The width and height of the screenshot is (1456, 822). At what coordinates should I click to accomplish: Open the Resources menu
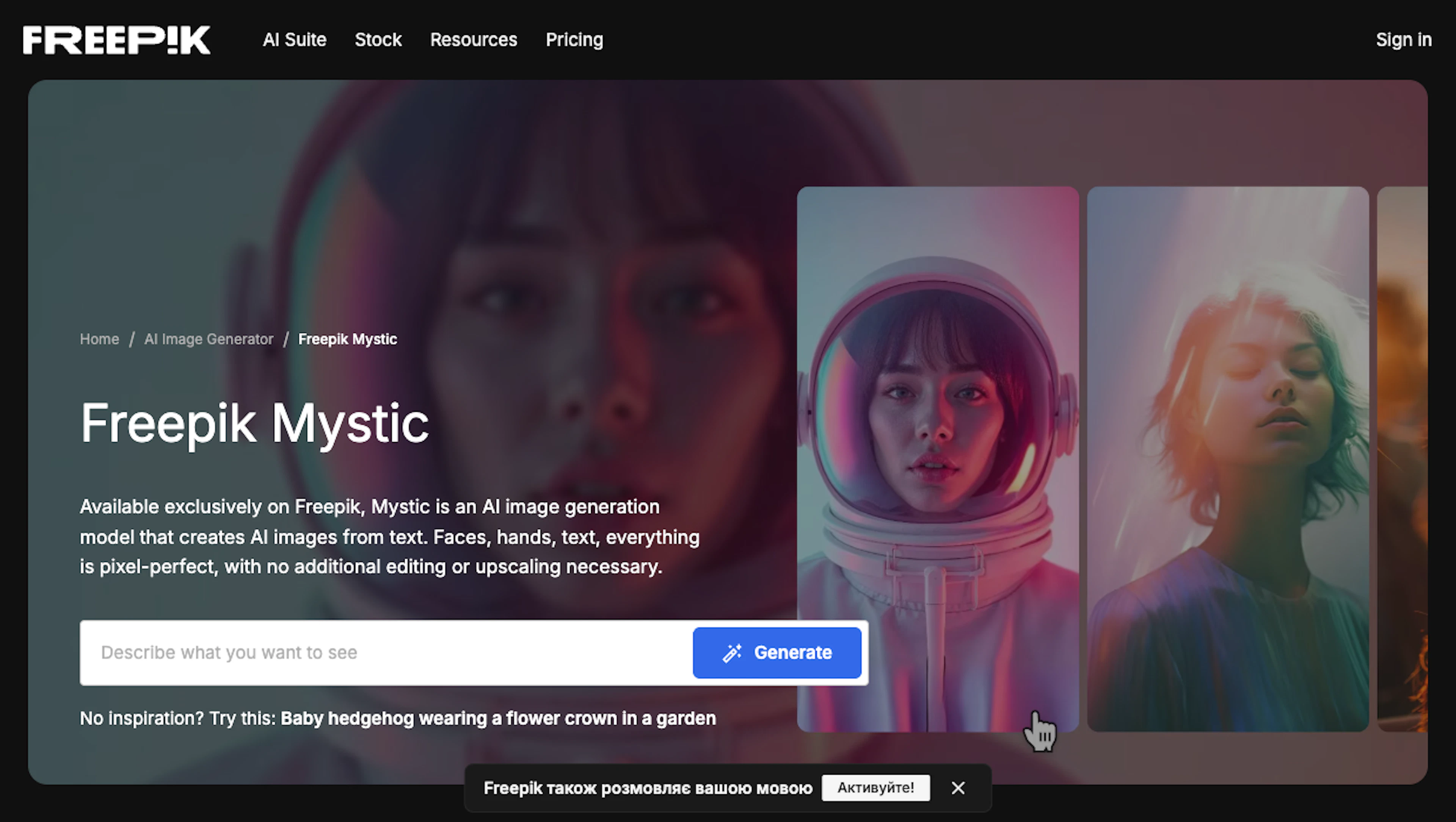(473, 39)
